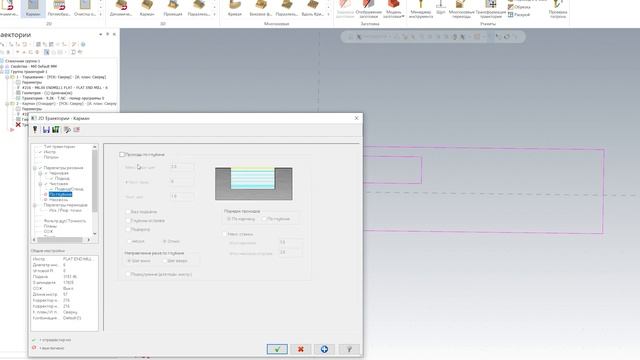Select Подвод/Отвод in the dialog tree
The height and width of the screenshot is (360, 640).
pyautogui.click(x=69, y=189)
